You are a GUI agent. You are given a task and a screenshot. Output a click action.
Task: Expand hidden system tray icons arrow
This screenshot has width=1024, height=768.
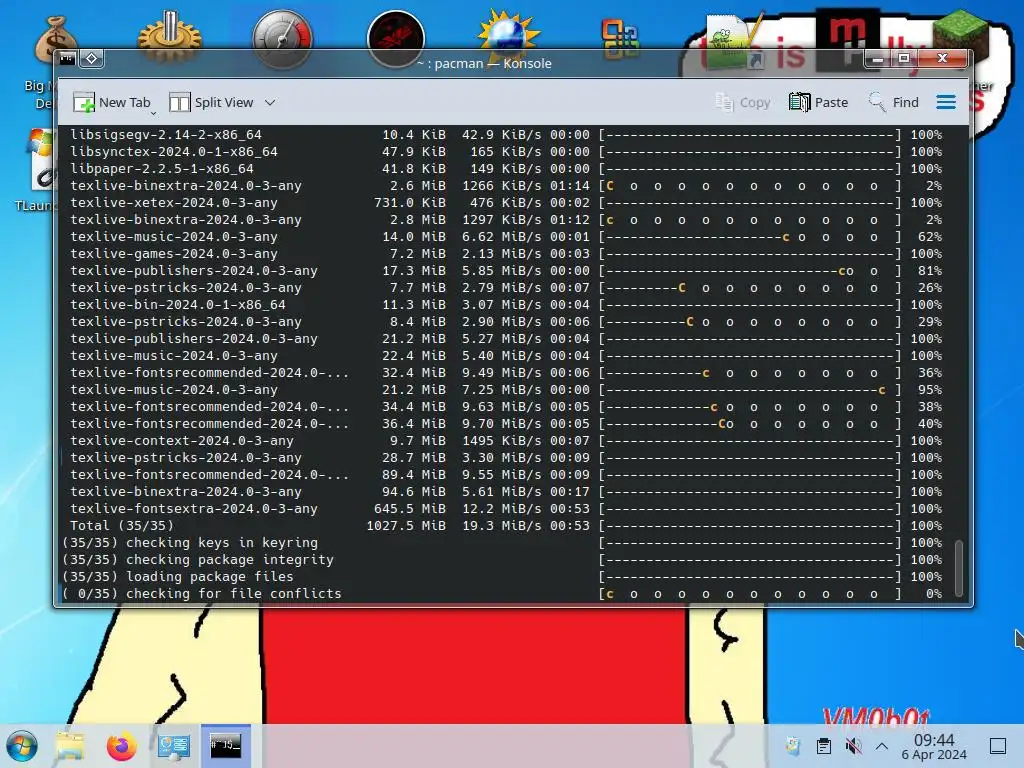coord(882,745)
